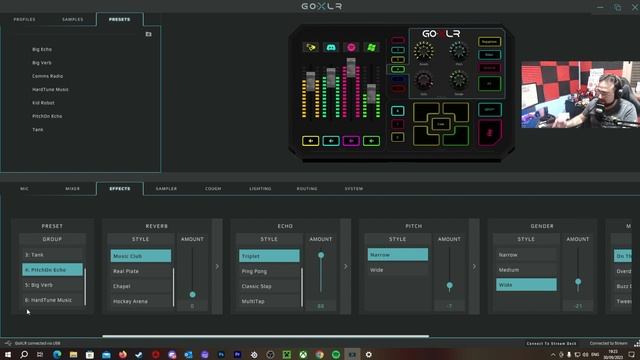Open the Windows Start menu
This screenshot has width=640, height=360.
(8, 354)
